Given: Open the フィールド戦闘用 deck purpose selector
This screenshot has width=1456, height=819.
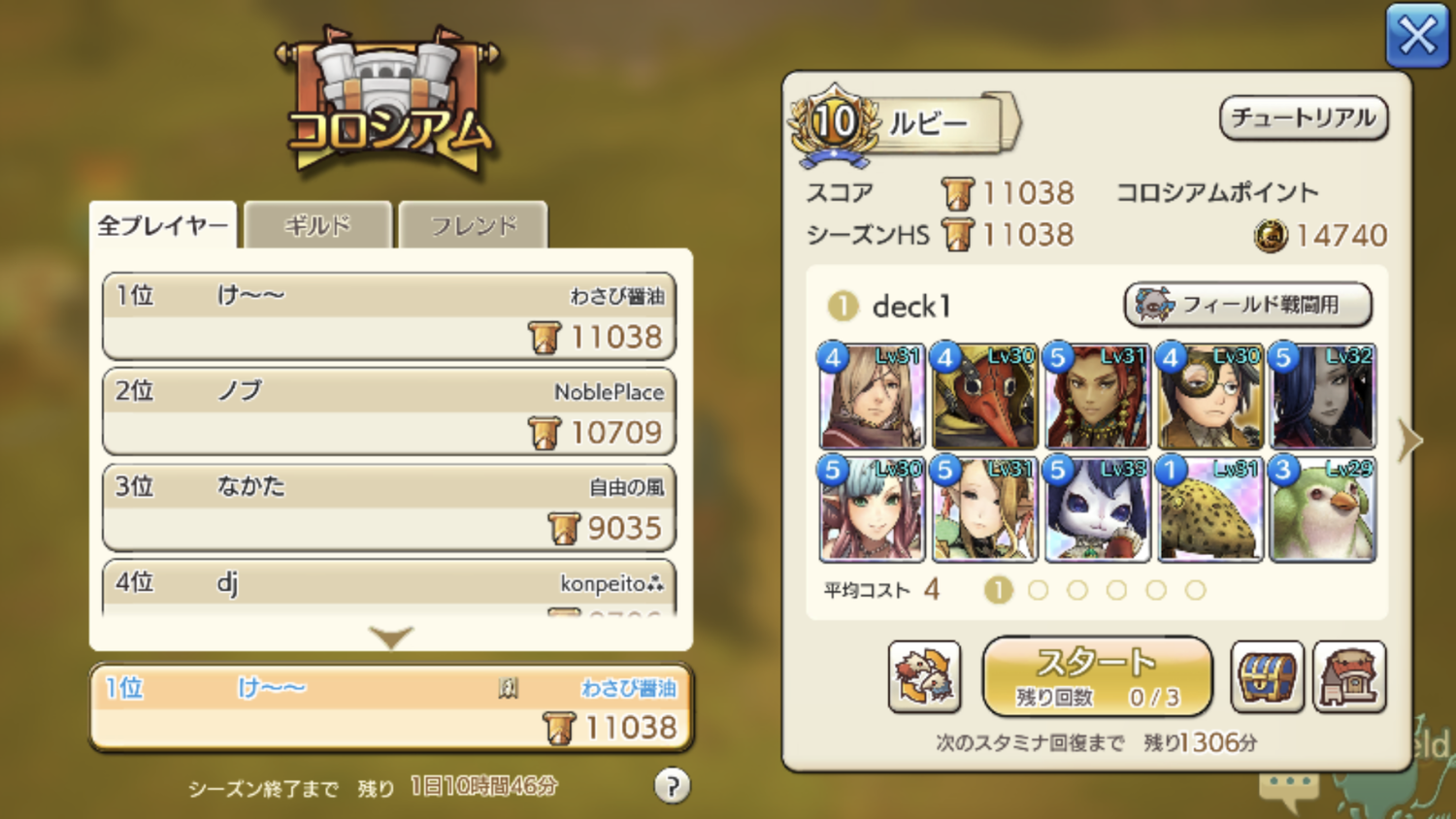Looking at the screenshot, I should point(1248,305).
